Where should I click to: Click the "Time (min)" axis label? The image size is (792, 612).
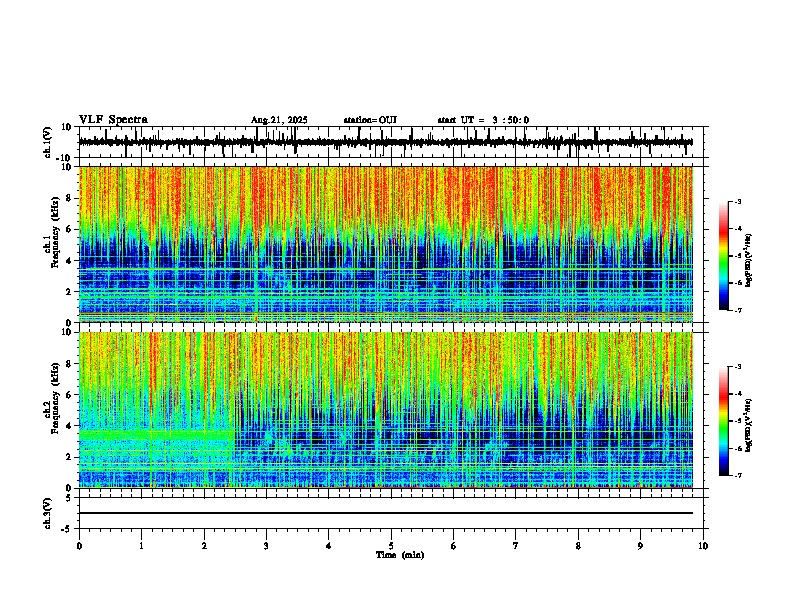pyautogui.click(x=400, y=555)
